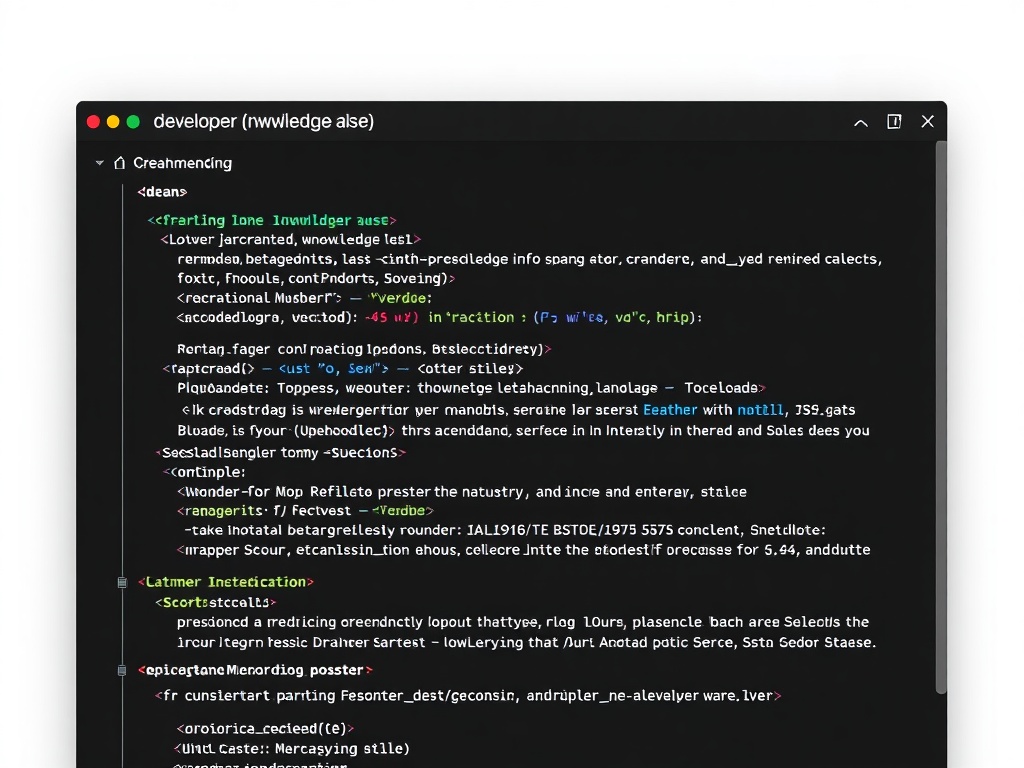Click the green zoom traffic light
Image resolution: width=1024 pixels, height=768 pixels.
[x=133, y=120]
